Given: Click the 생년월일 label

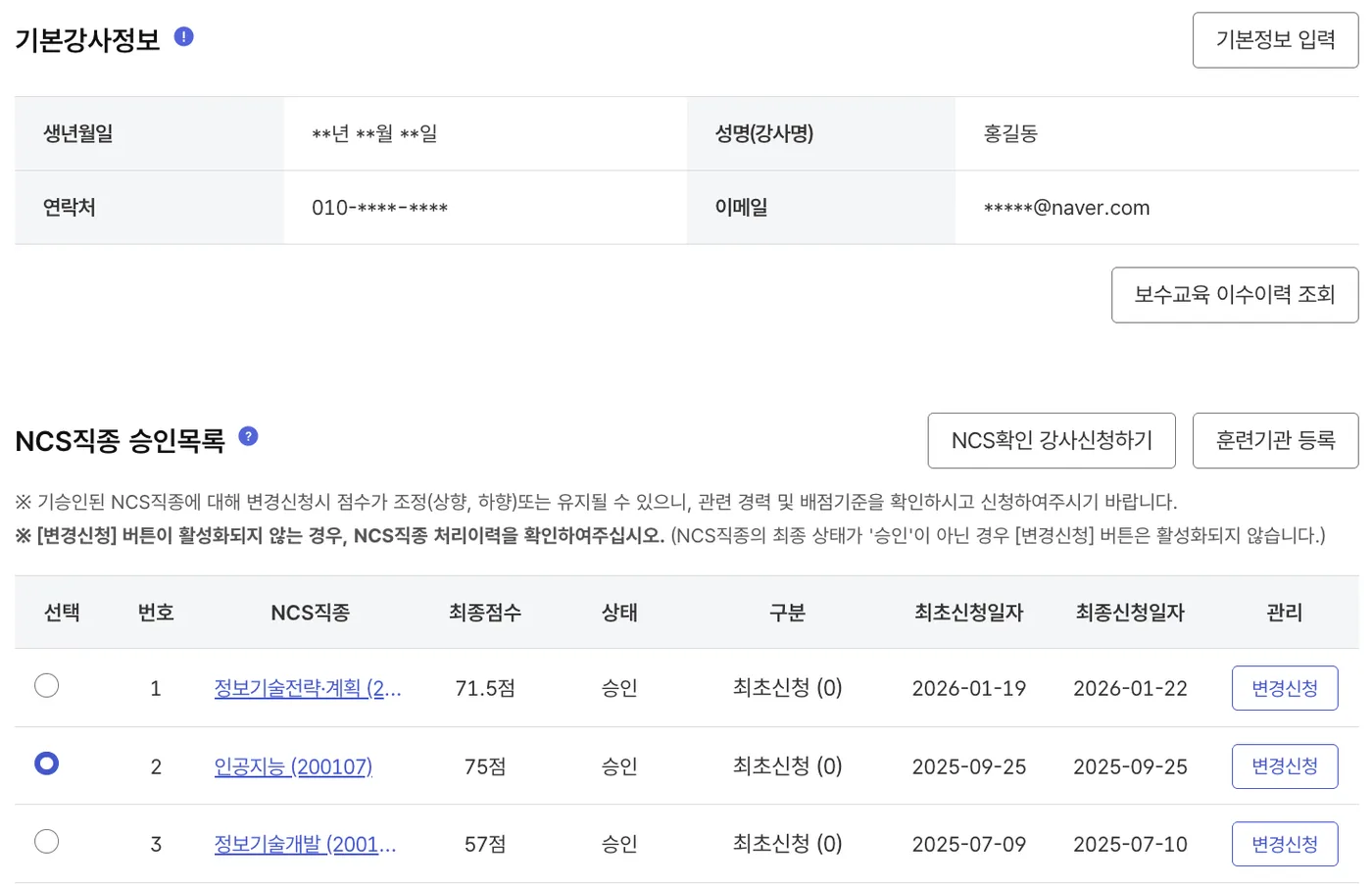Looking at the screenshot, I should point(78,133).
